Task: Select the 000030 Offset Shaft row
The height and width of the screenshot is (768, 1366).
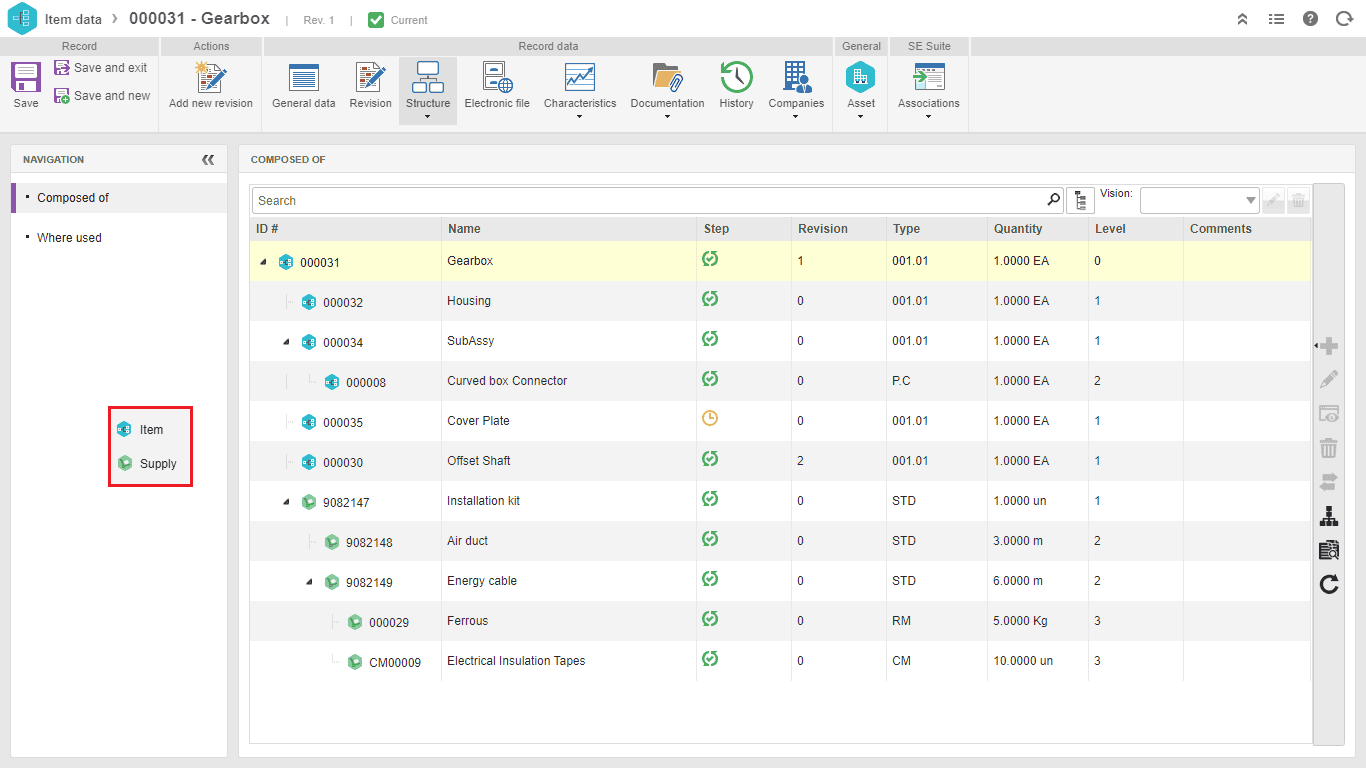Action: pos(780,461)
